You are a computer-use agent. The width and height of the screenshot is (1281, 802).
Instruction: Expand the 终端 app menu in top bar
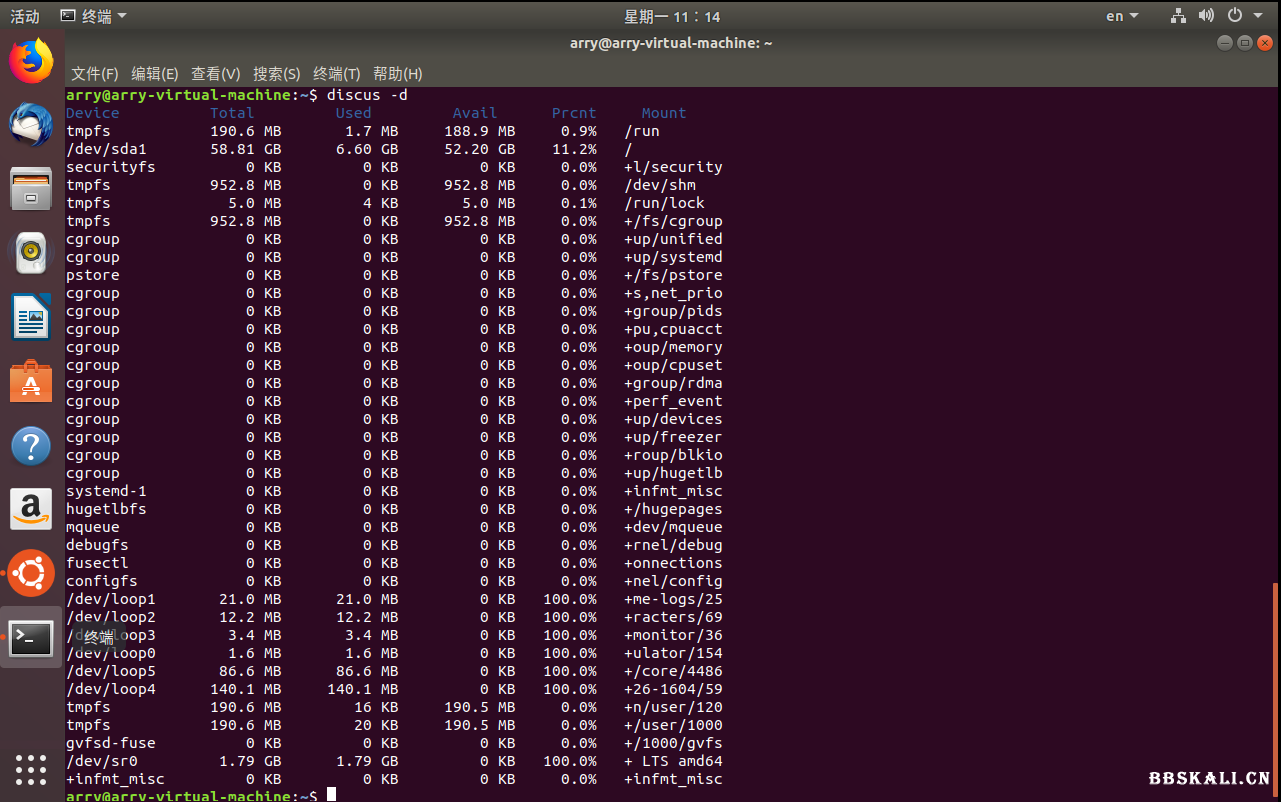[94, 16]
